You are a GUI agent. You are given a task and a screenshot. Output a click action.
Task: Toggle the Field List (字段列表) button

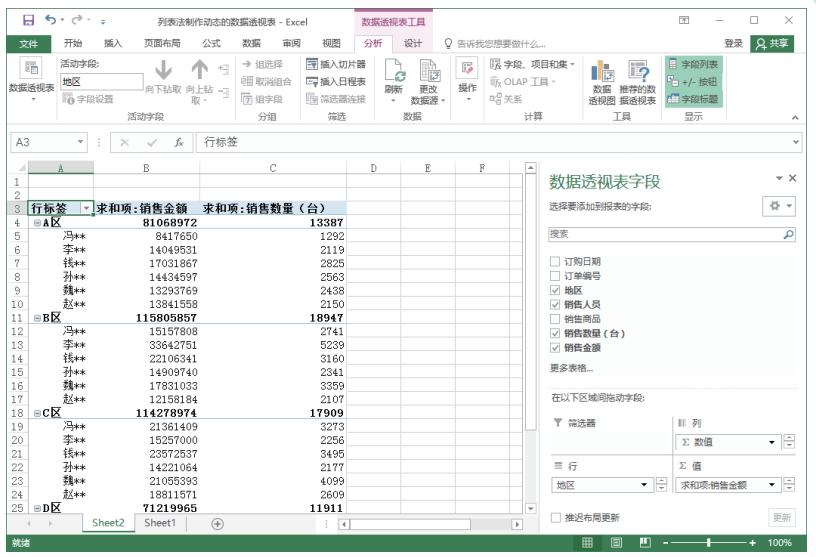693,64
